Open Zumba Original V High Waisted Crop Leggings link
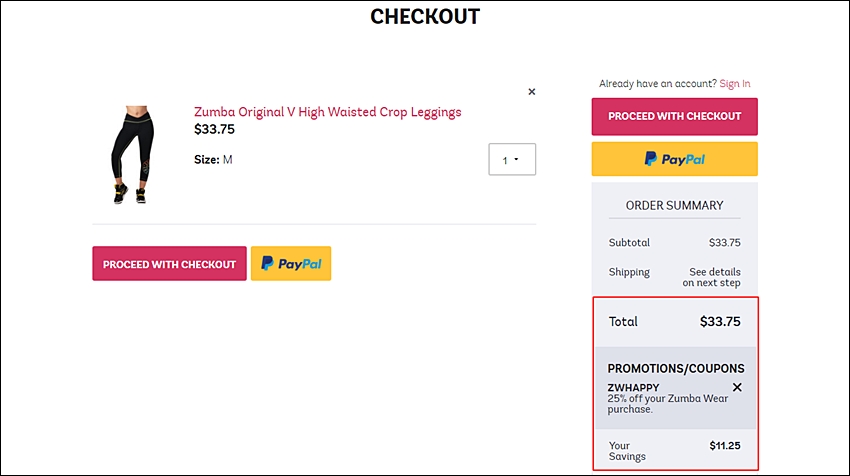850x476 pixels. point(327,112)
